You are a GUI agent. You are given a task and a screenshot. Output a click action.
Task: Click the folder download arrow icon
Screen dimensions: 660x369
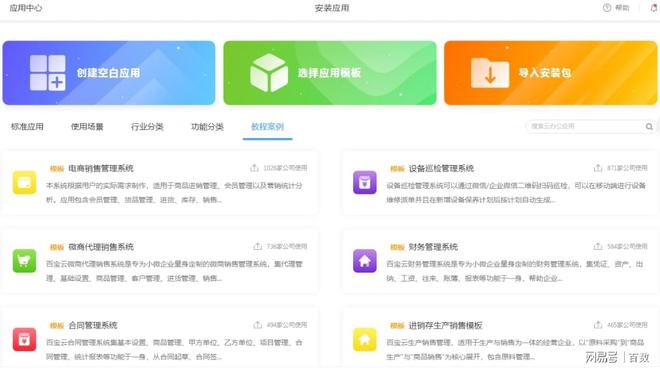coord(490,73)
